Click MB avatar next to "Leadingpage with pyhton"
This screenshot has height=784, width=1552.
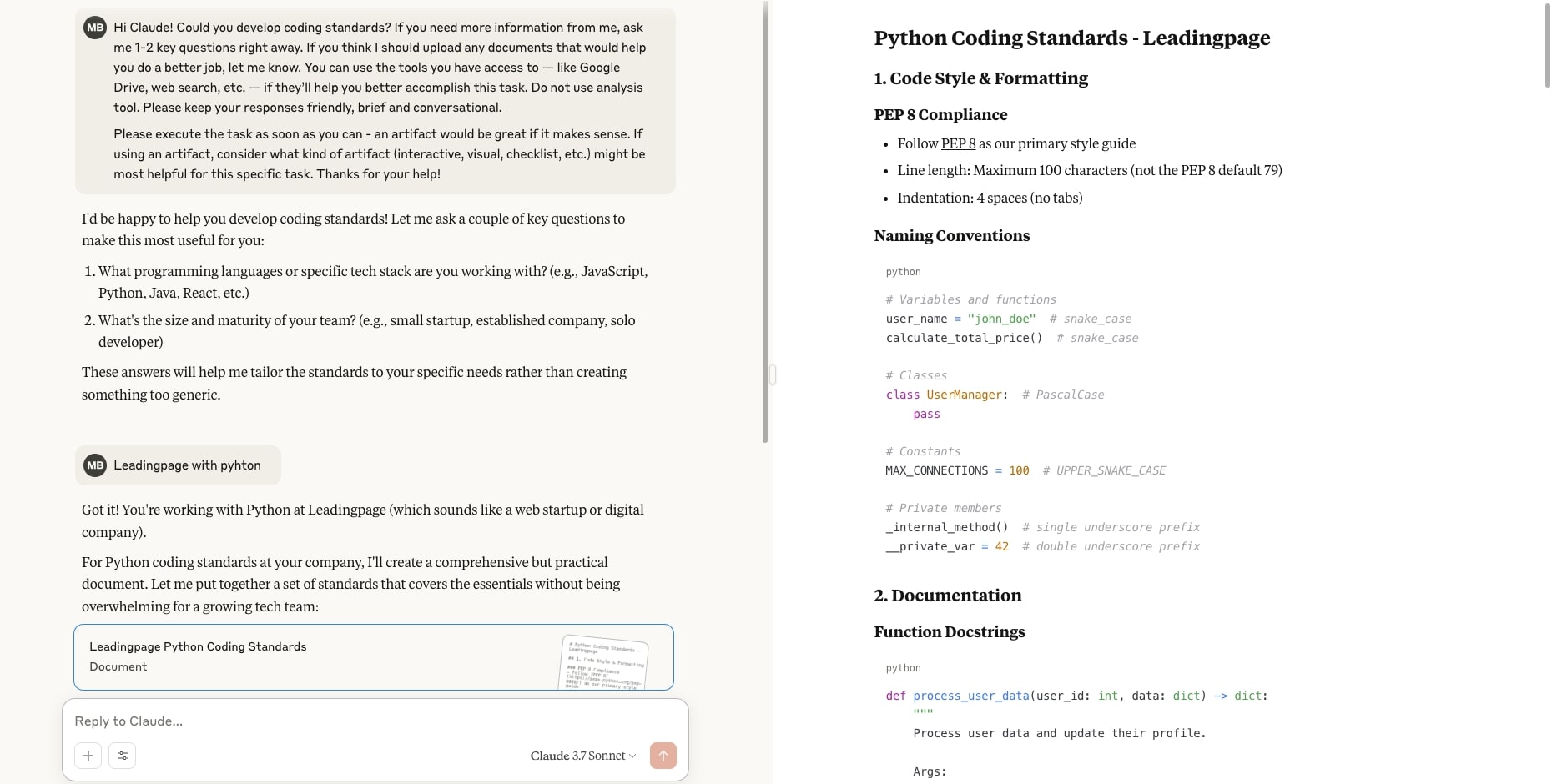click(95, 465)
